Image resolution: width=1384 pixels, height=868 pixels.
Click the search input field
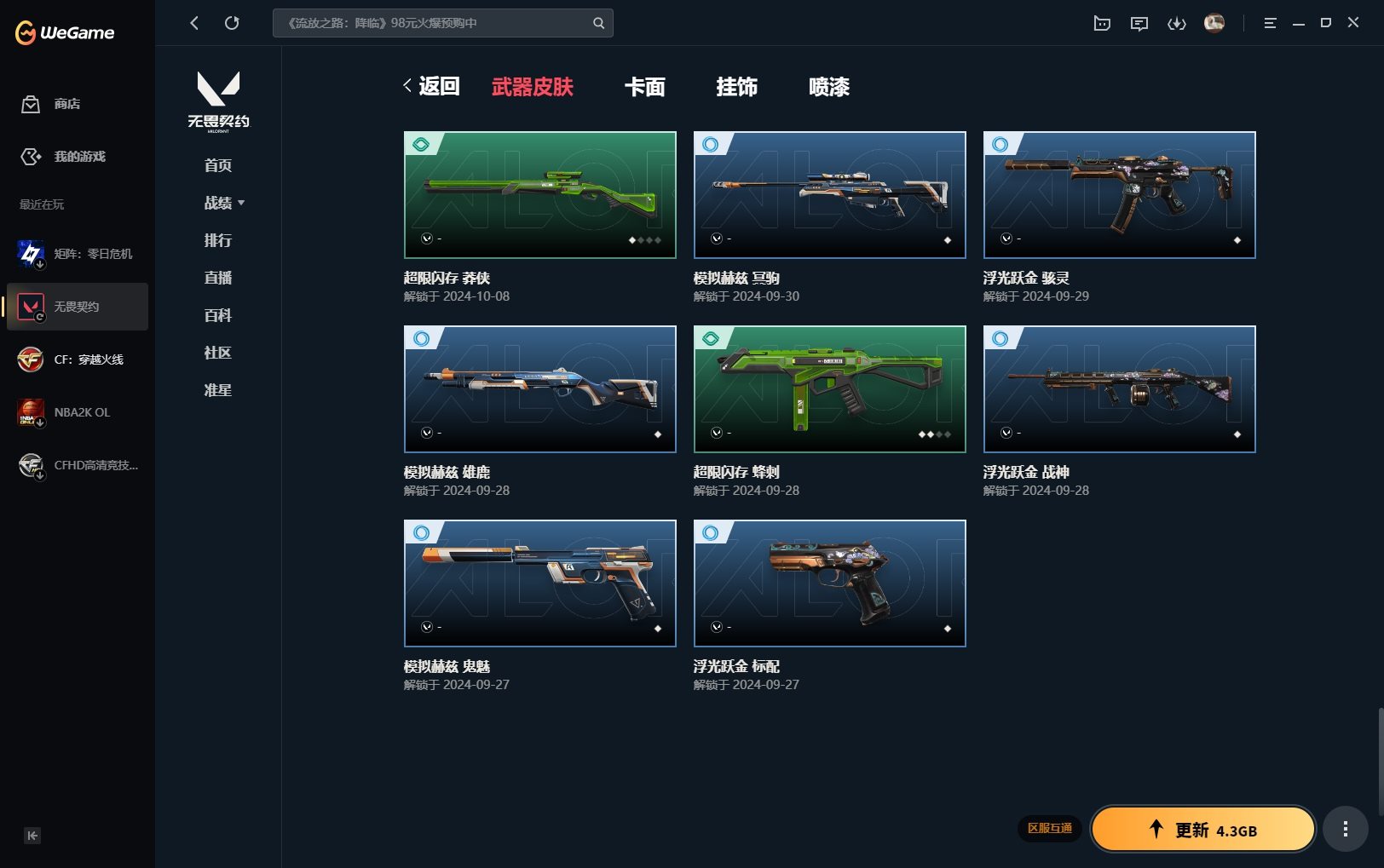tap(443, 23)
